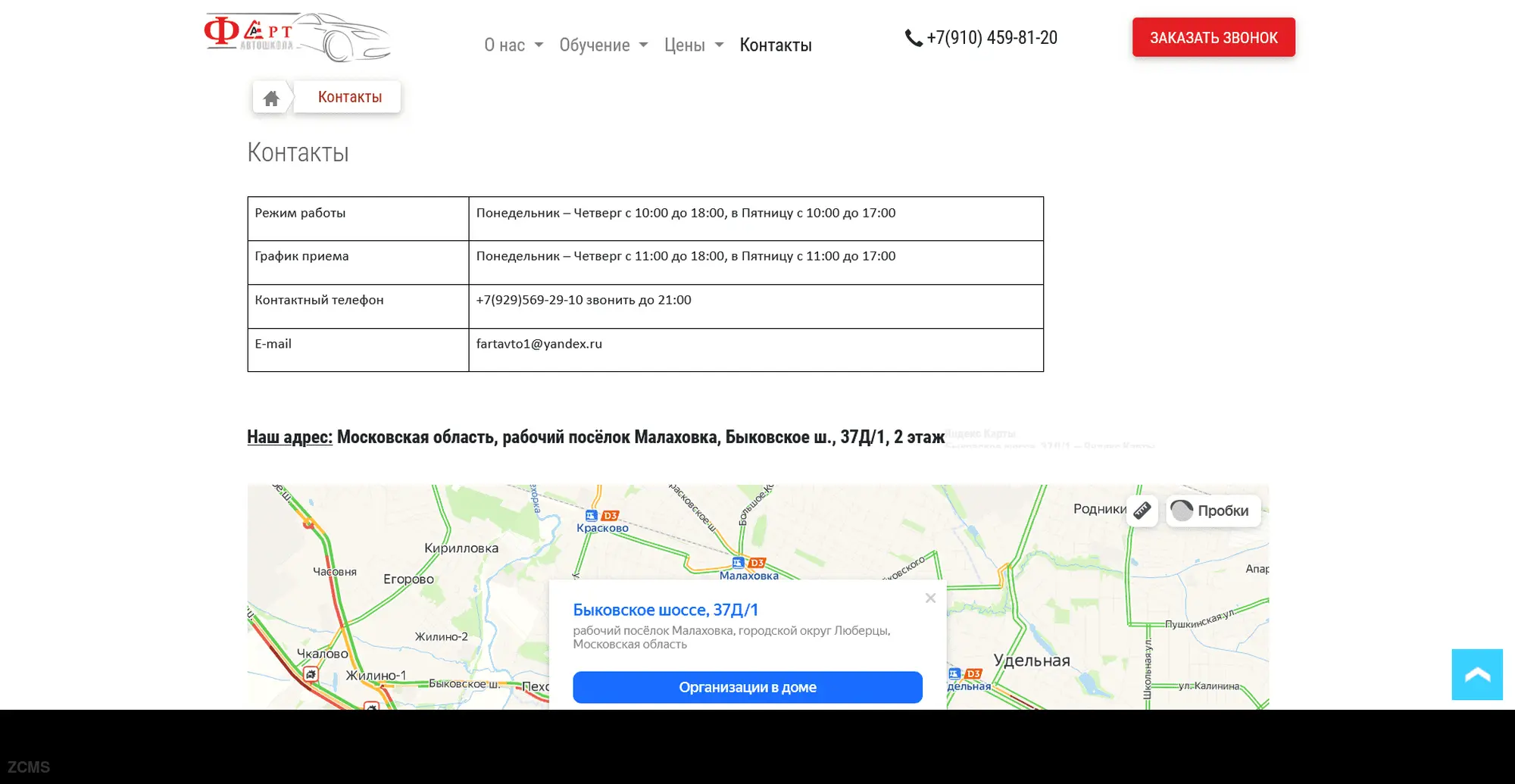Expand the О нас dropdown menu
This screenshot has height=784, width=1515.
(x=514, y=45)
